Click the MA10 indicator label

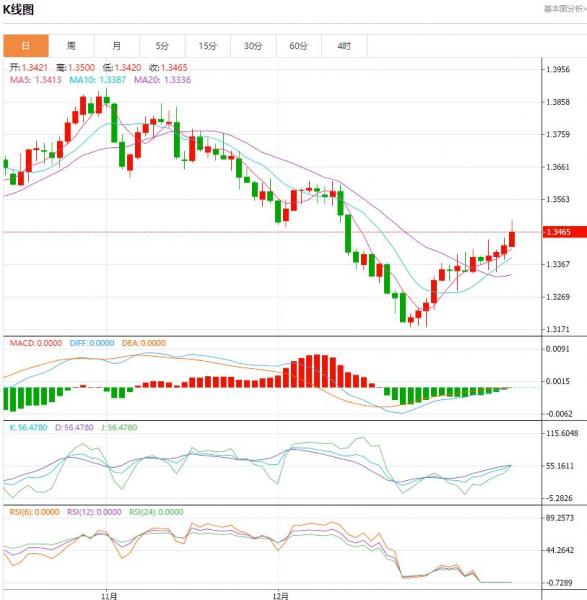98,80
